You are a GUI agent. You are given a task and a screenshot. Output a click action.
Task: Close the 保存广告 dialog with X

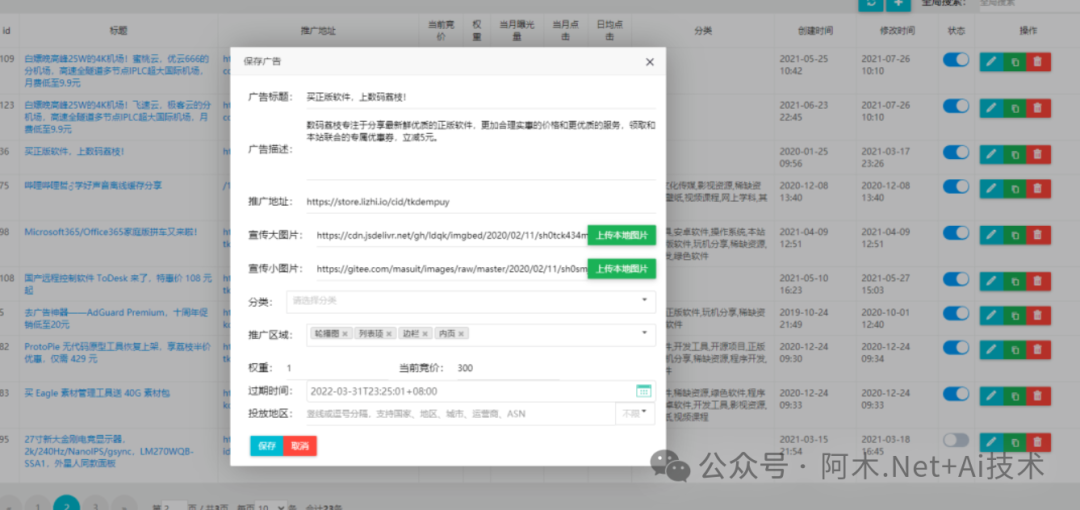click(x=650, y=61)
